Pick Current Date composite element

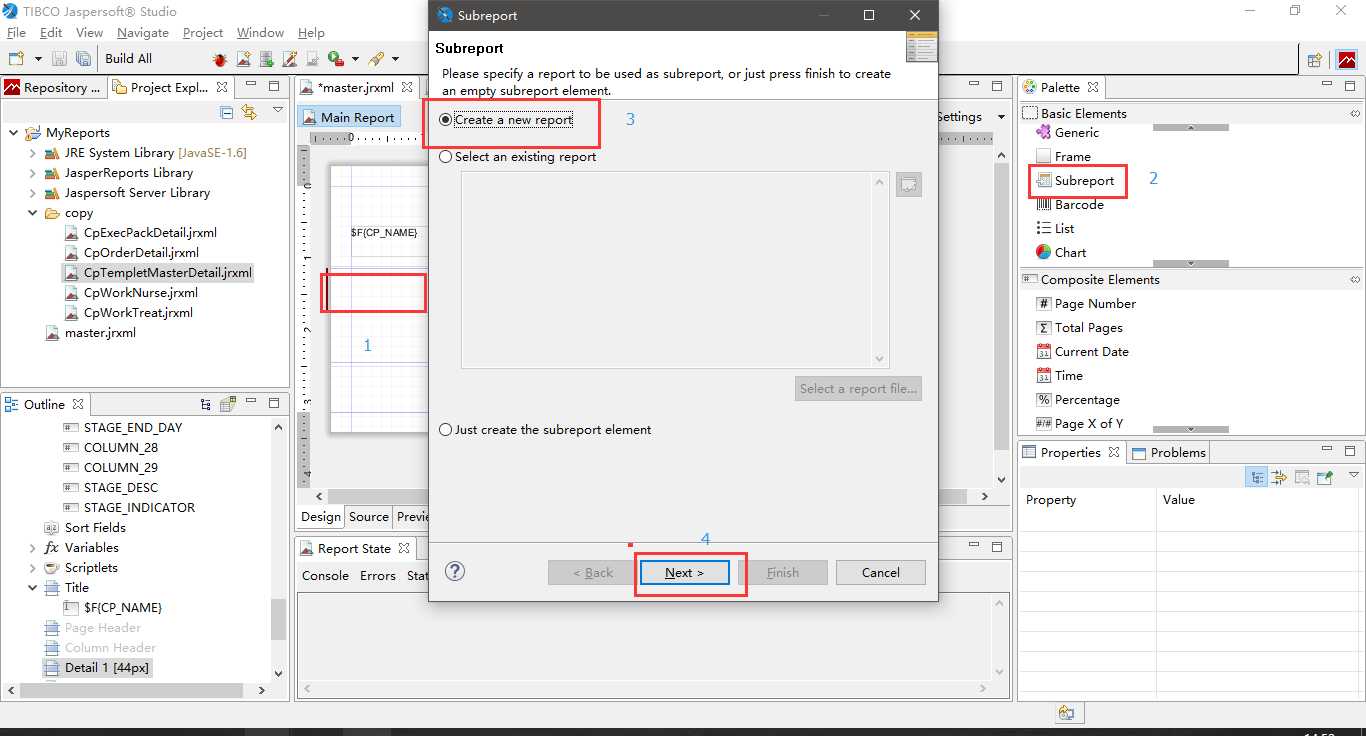[x=1082, y=351]
